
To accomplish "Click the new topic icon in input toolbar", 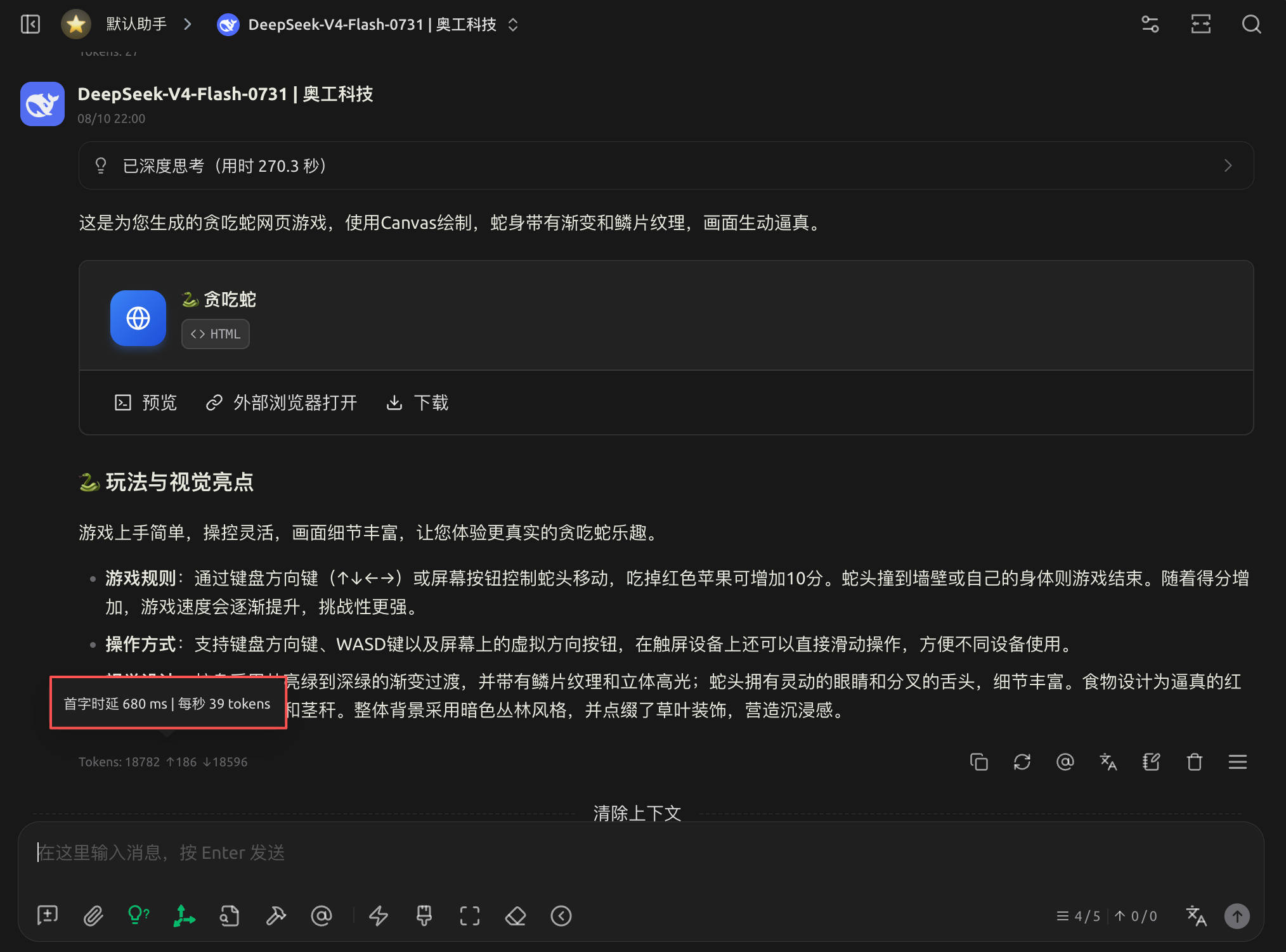I will tap(48, 916).
